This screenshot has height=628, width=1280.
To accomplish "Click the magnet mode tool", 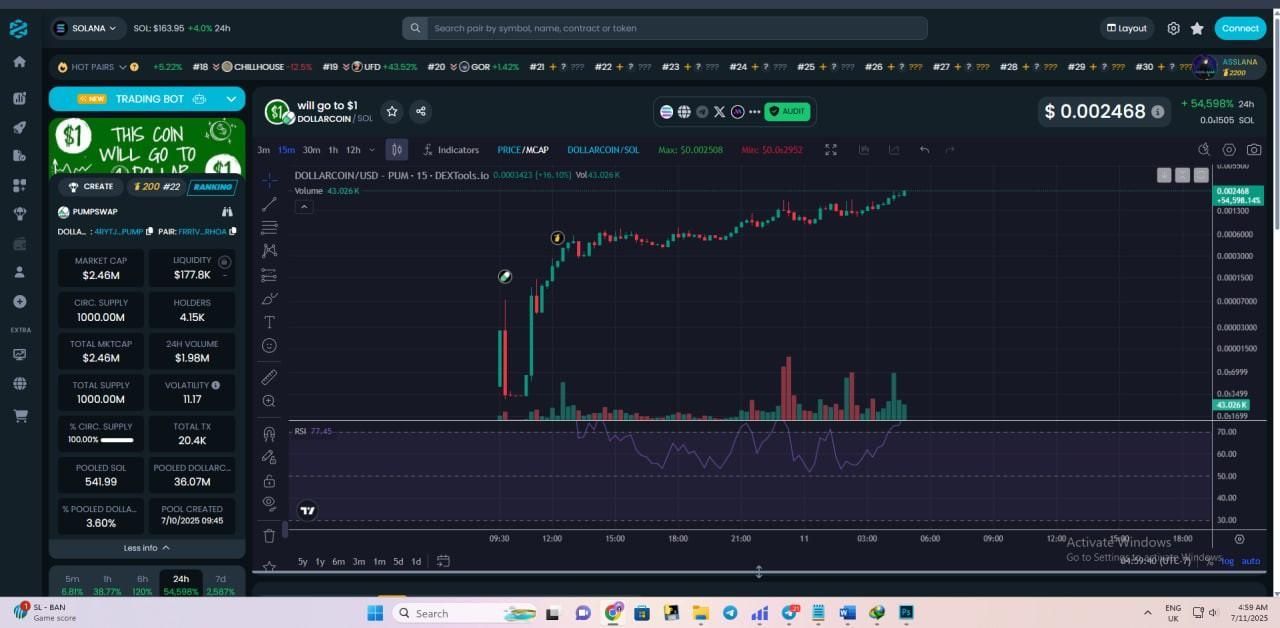I will click(x=269, y=434).
